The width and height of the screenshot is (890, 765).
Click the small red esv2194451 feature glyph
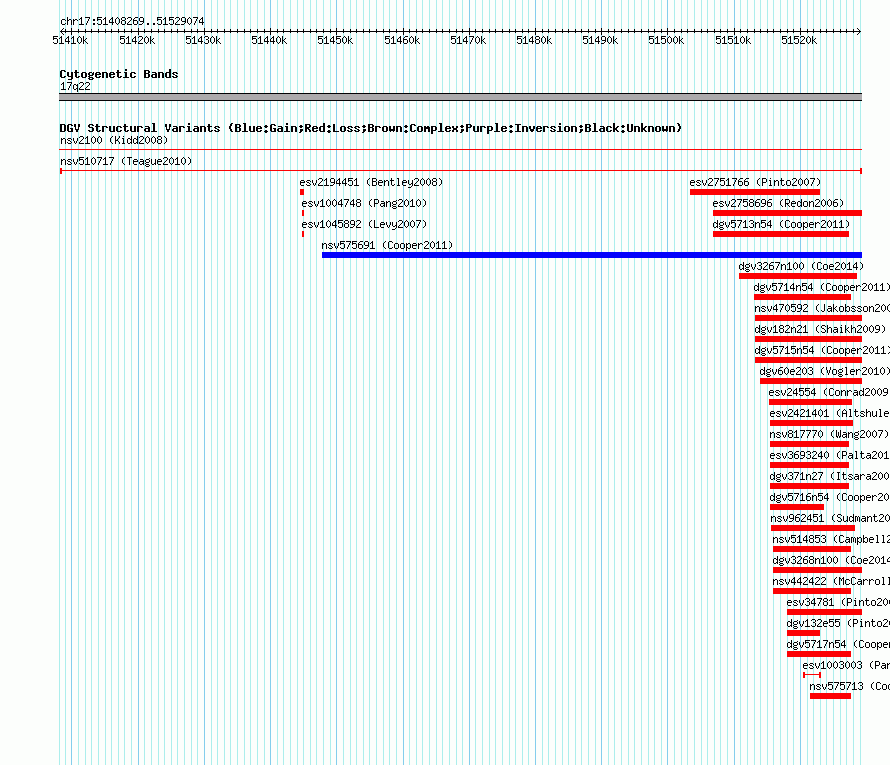click(302, 192)
